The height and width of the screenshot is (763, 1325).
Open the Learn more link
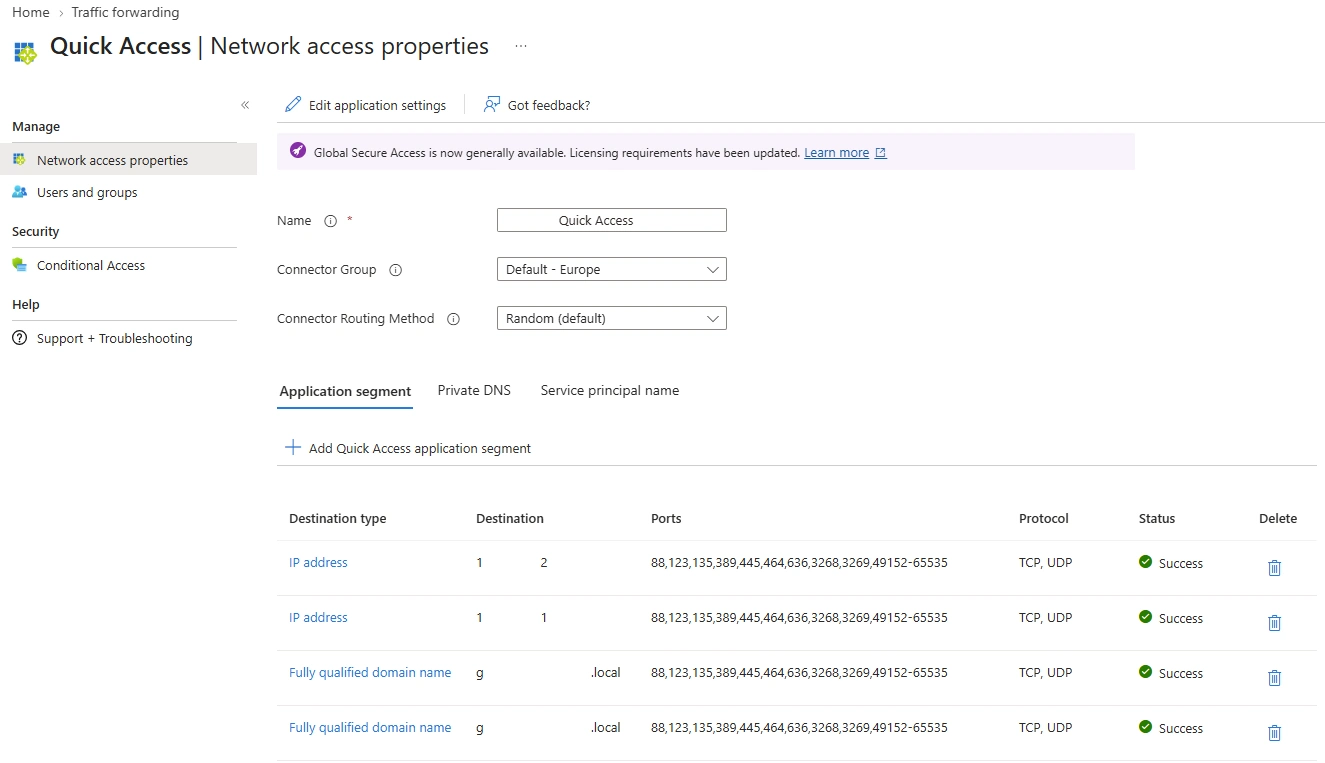pos(836,153)
